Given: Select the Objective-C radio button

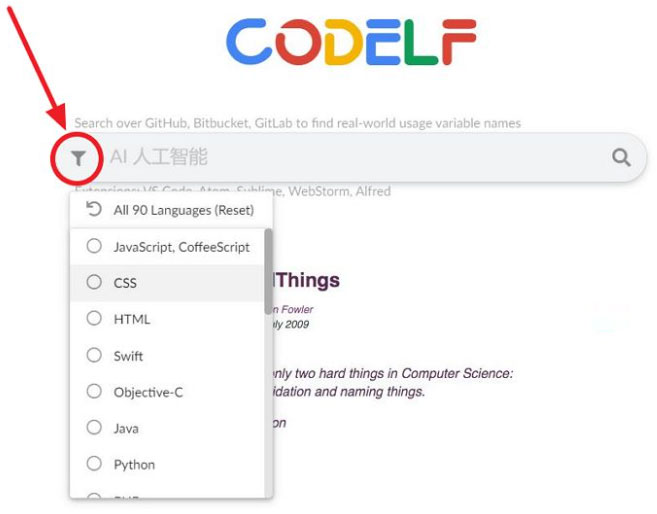Looking at the screenshot, I should (x=94, y=392).
